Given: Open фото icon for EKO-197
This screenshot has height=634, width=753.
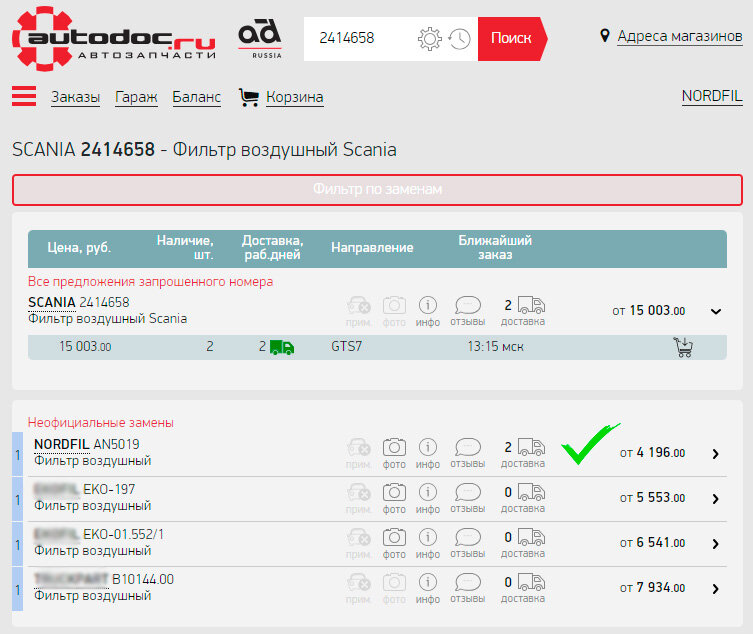Looking at the screenshot, I should click(x=394, y=499).
